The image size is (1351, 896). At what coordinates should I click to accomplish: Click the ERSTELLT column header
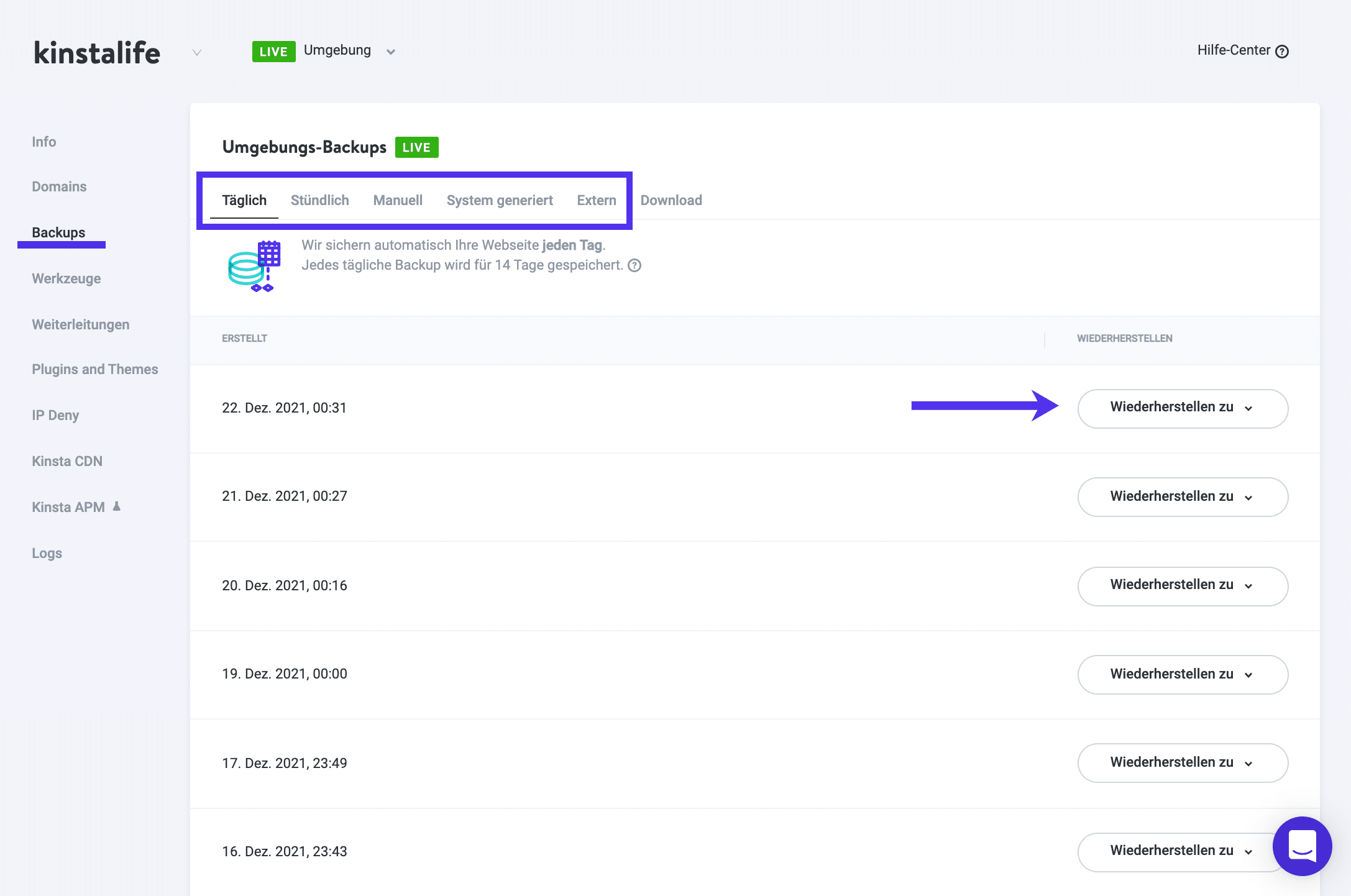(x=244, y=339)
